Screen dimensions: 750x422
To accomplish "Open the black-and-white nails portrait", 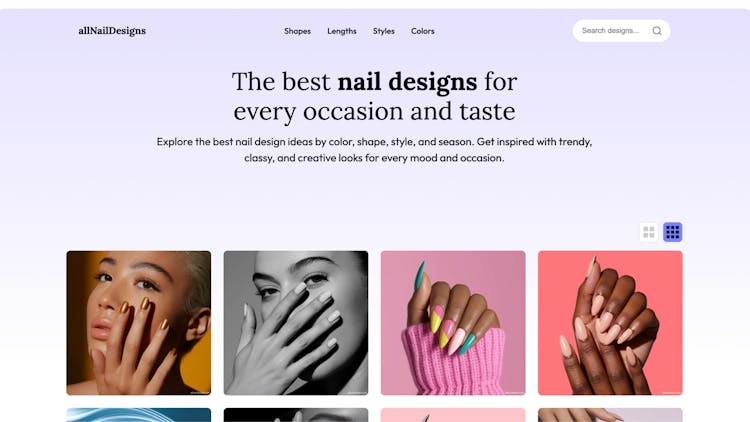I will [296, 323].
